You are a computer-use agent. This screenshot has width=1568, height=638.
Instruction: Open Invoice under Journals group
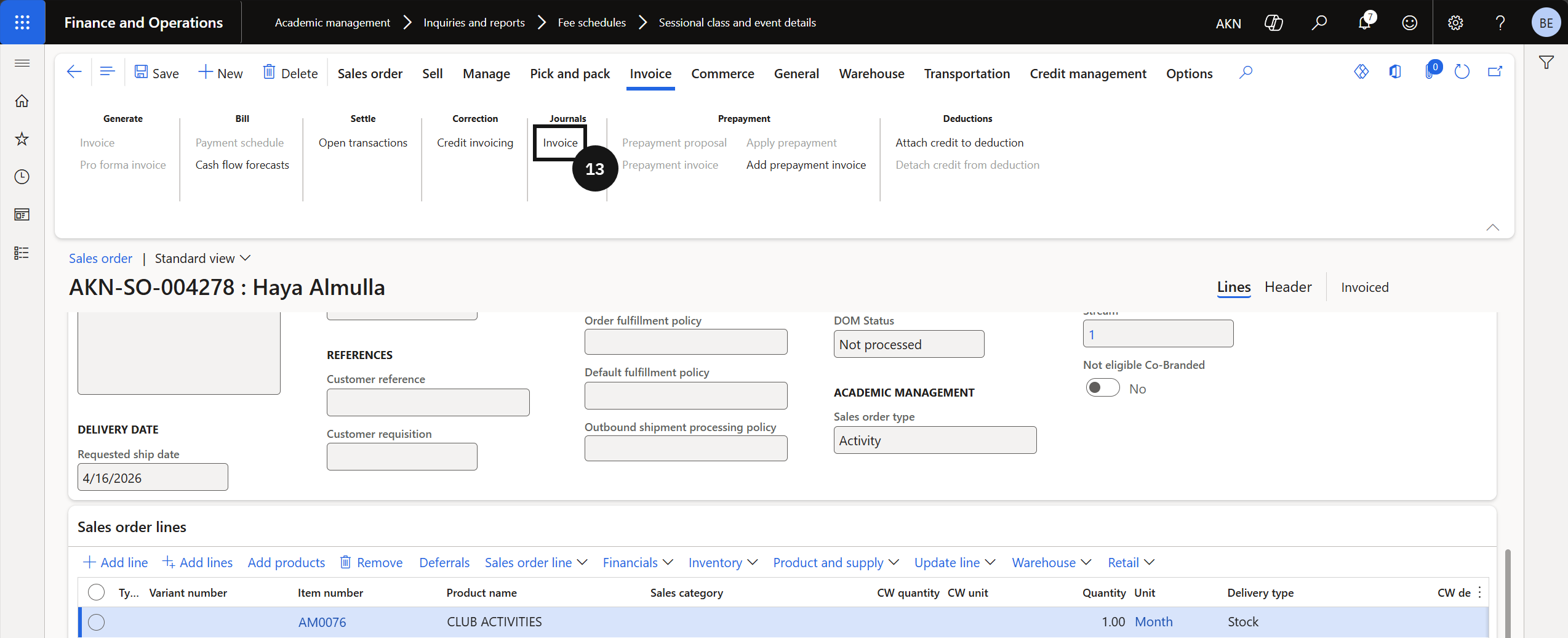[x=560, y=143]
